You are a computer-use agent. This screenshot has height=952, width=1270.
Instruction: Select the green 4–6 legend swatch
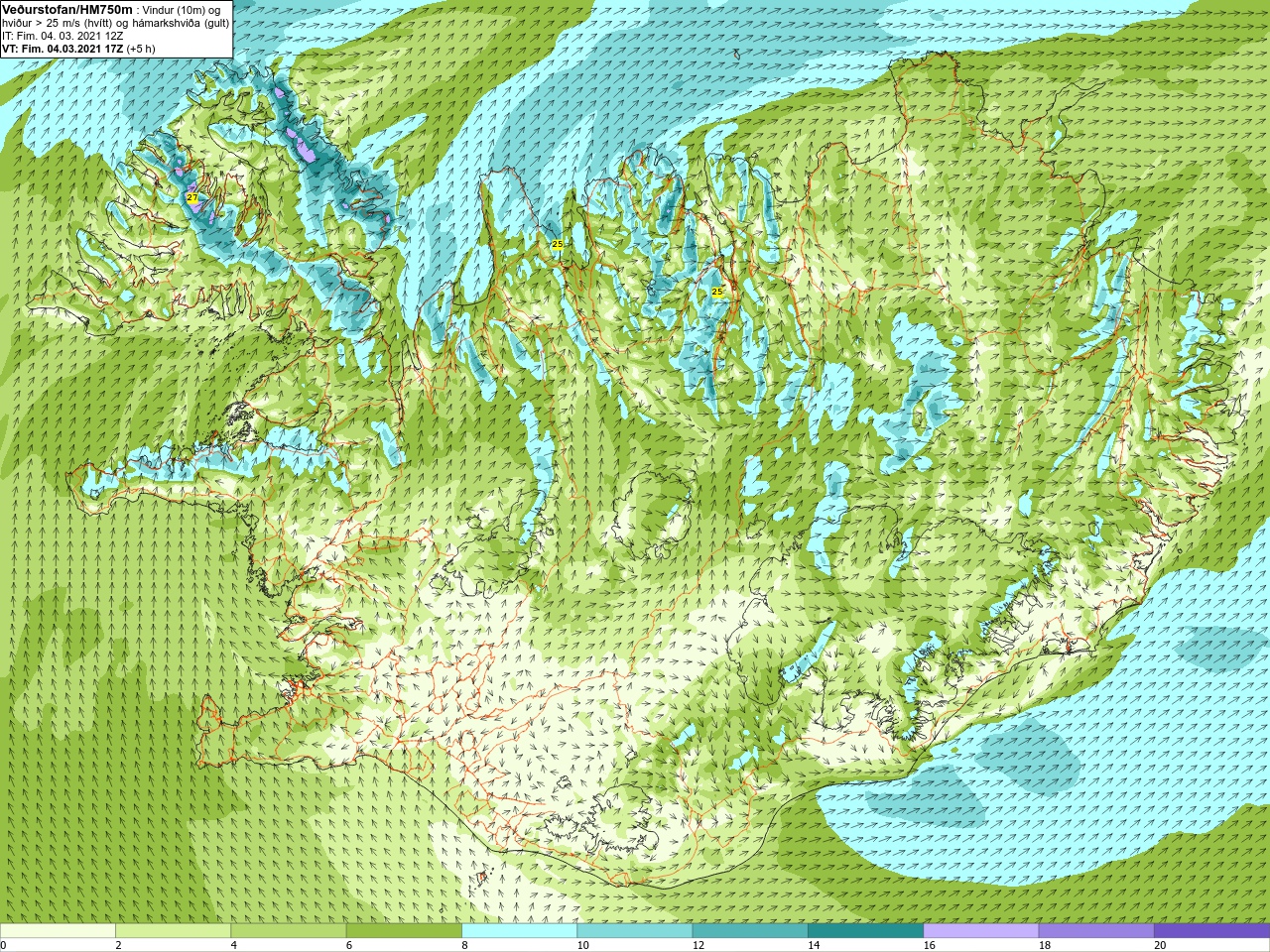[x=288, y=931]
